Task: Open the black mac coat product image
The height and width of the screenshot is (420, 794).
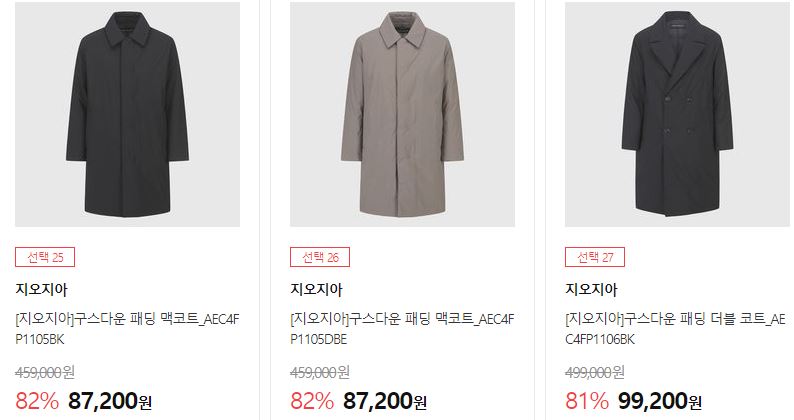Action: pyautogui.click(x=127, y=114)
